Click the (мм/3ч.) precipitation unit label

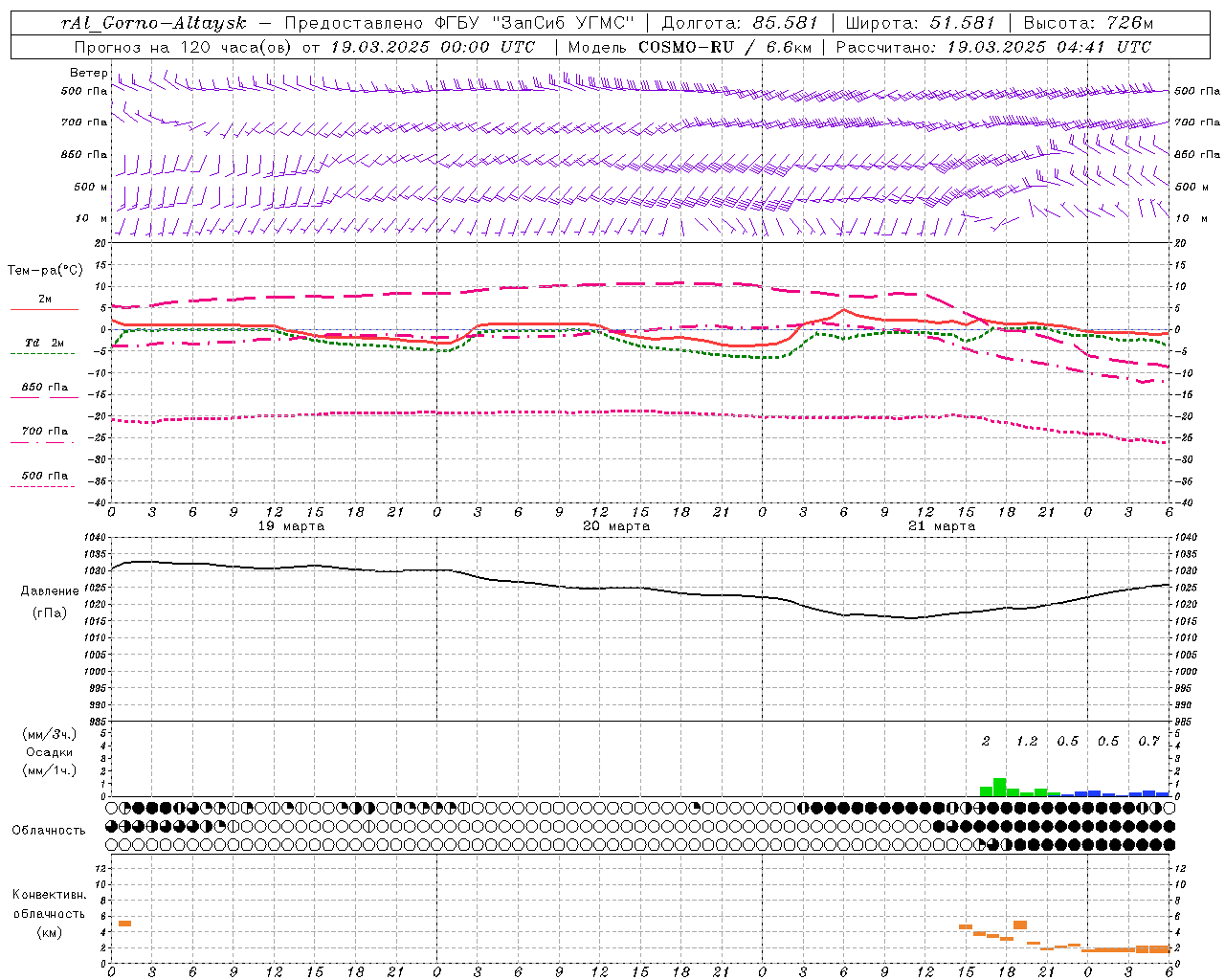50,735
